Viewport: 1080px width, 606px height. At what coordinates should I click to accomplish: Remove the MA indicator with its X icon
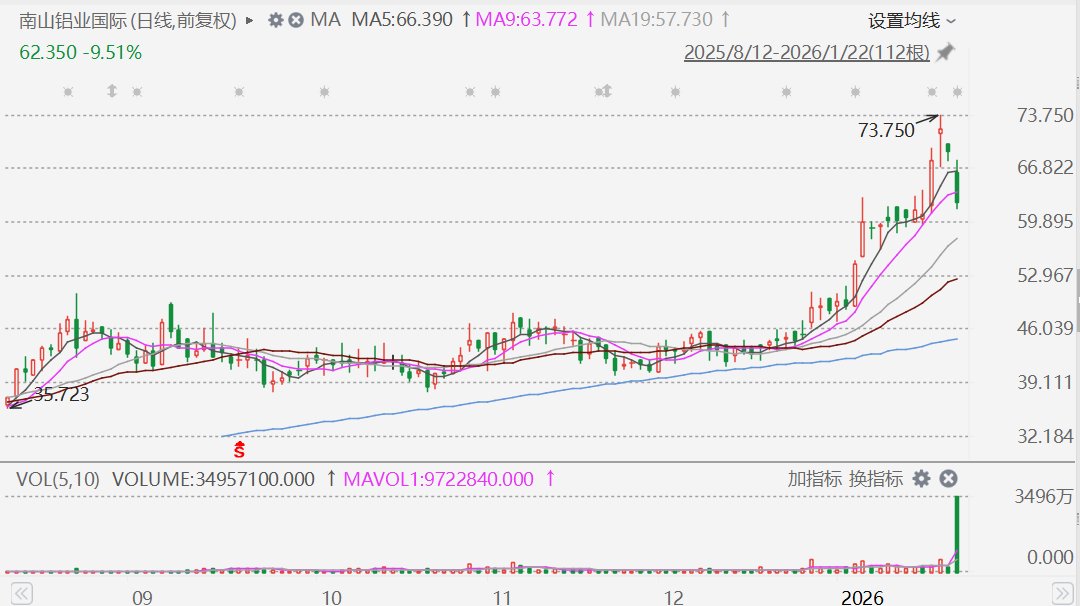click(295, 21)
